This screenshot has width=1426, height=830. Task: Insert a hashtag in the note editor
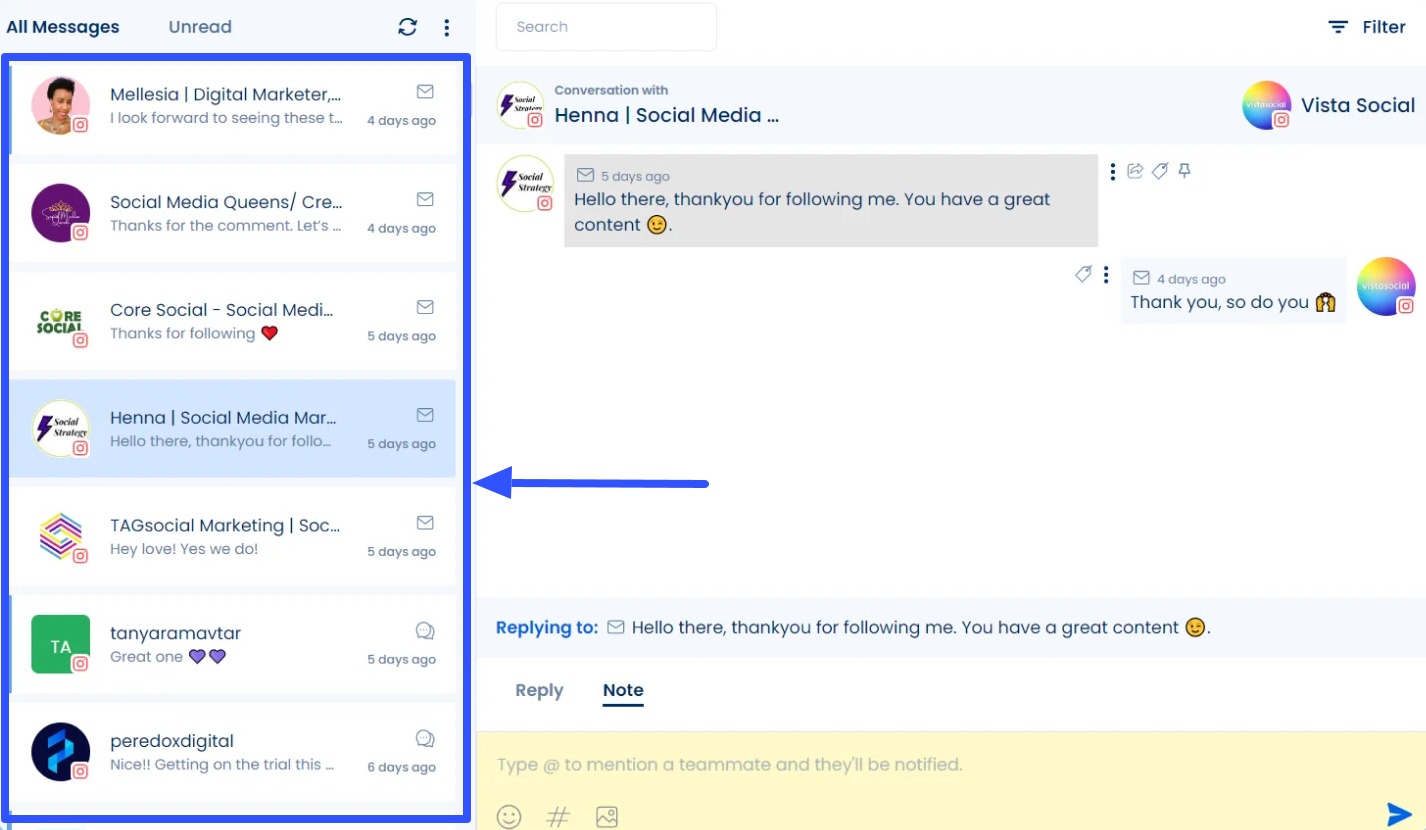pyautogui.click(x=557, y=816)
